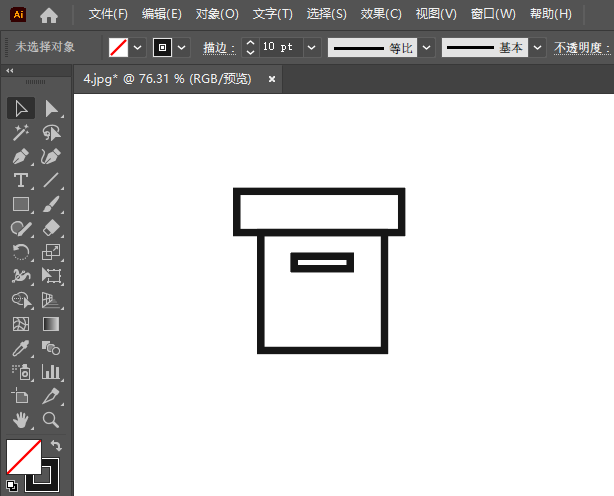Screen dimensions: 614x496
Task: Select the Type tool
Action: pyautogui.click(x=21, y=180)
